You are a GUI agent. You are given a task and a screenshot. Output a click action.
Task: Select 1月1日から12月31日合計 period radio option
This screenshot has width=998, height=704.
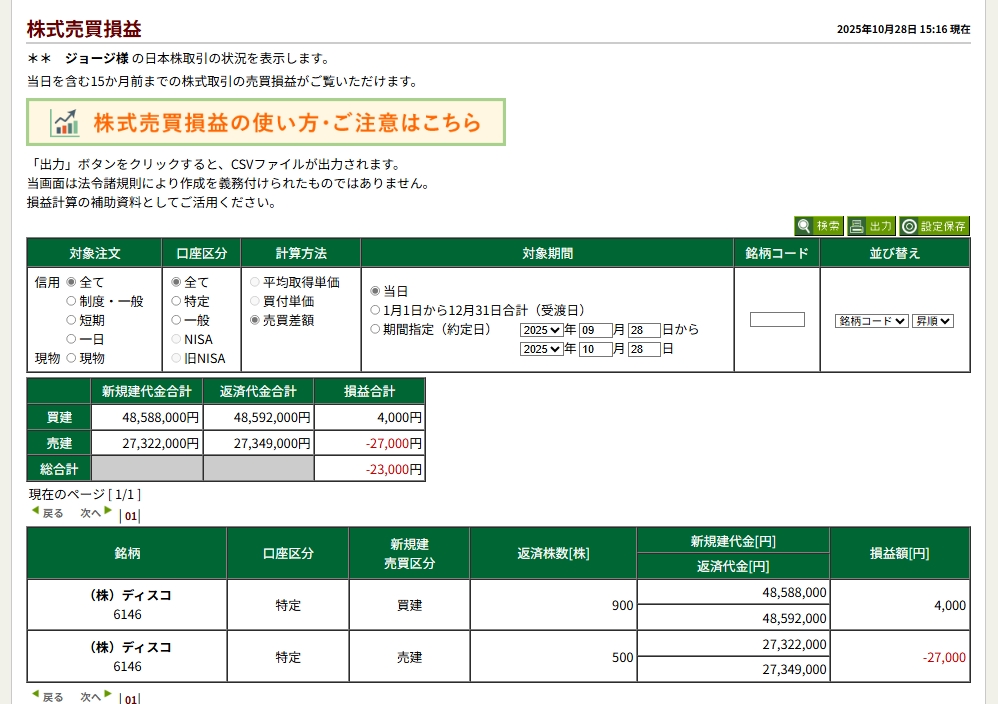[x=376, y=310]
